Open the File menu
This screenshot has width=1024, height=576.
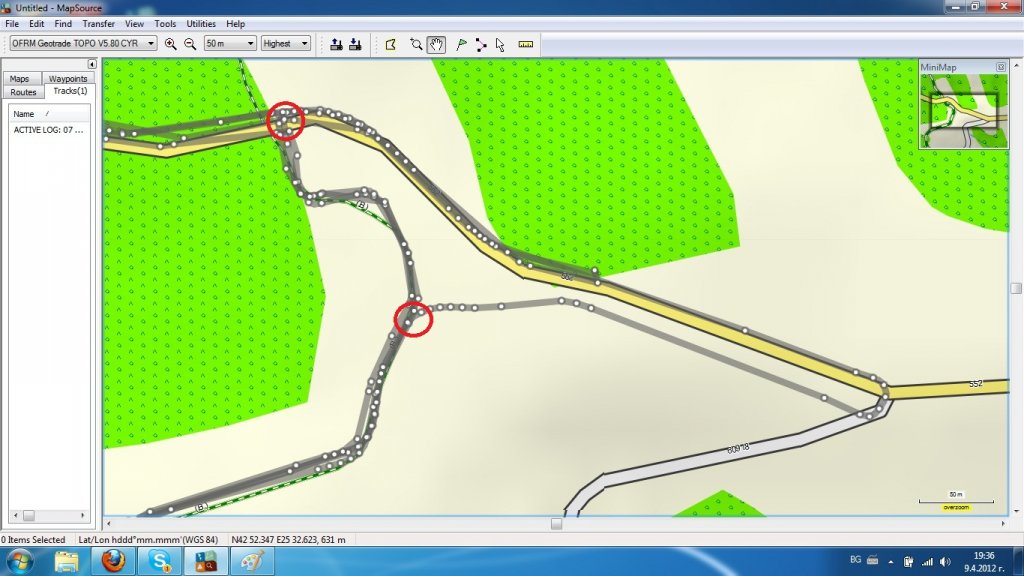(x=12, y=24)
